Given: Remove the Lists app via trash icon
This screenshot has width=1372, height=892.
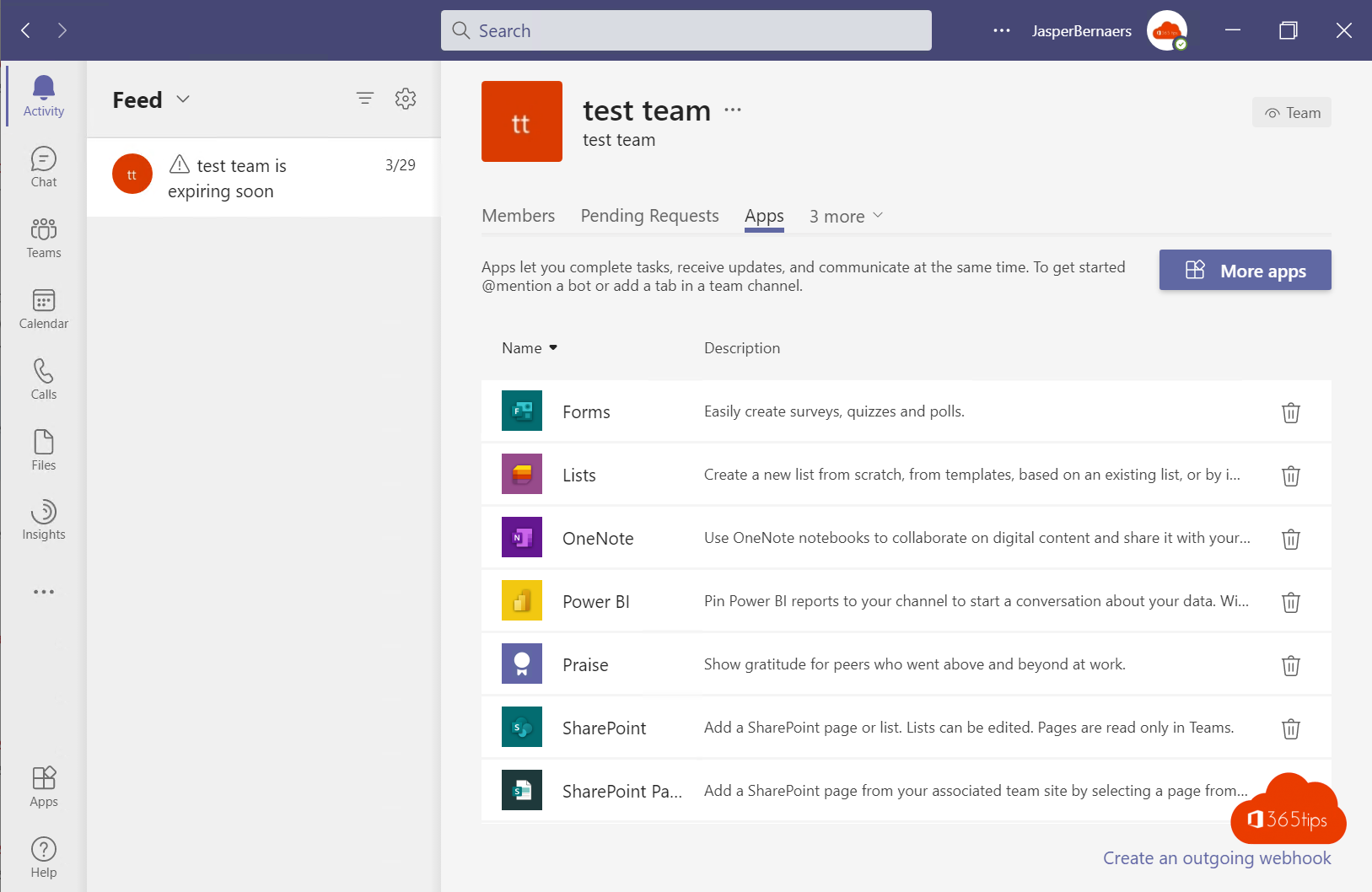Looking at the screenshot, I should tap(1291, 476).
